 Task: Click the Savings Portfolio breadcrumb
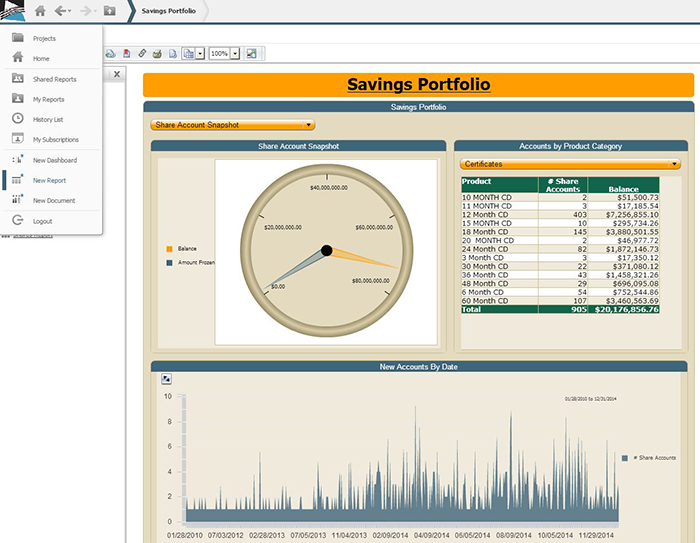(167, 11)
